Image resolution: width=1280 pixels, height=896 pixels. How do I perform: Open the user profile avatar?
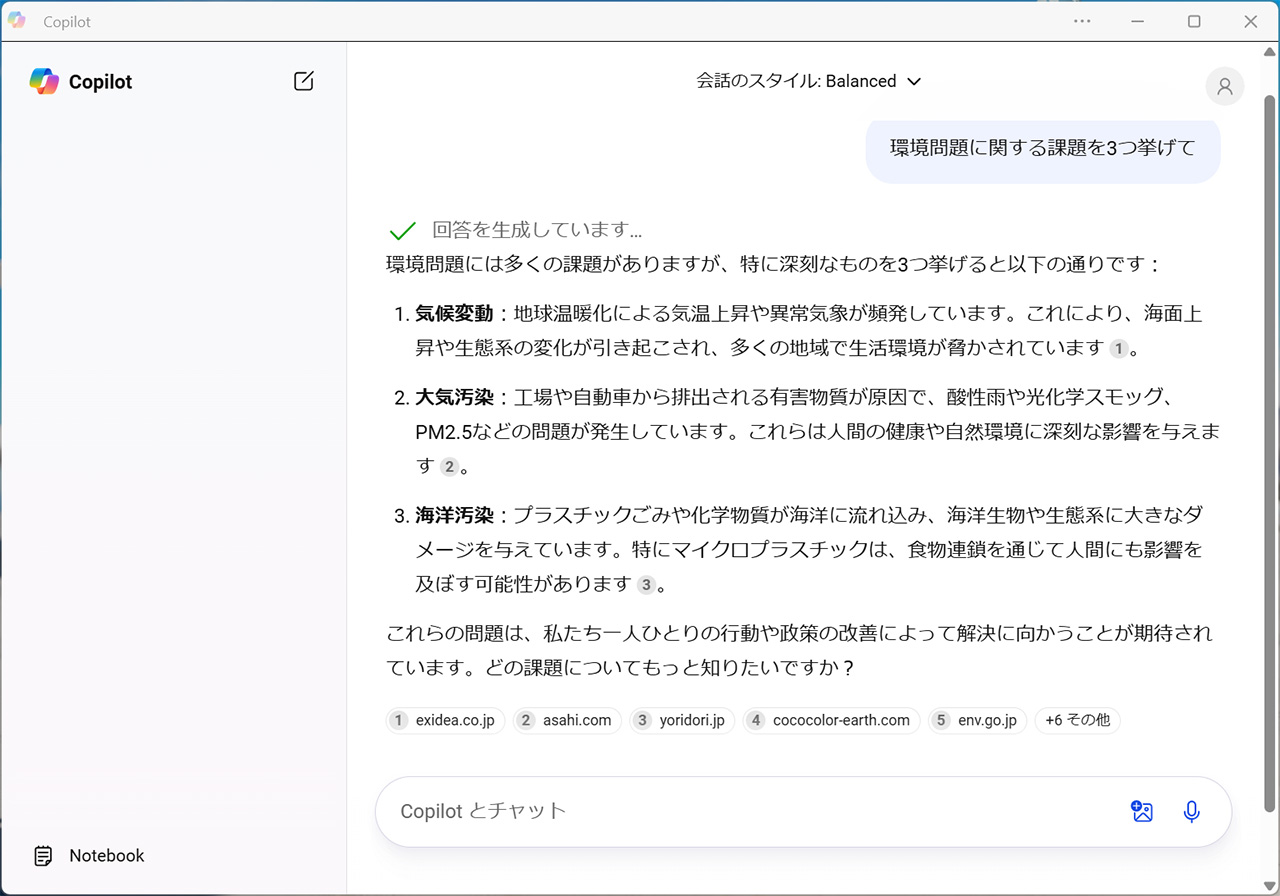coord(1224,87)
